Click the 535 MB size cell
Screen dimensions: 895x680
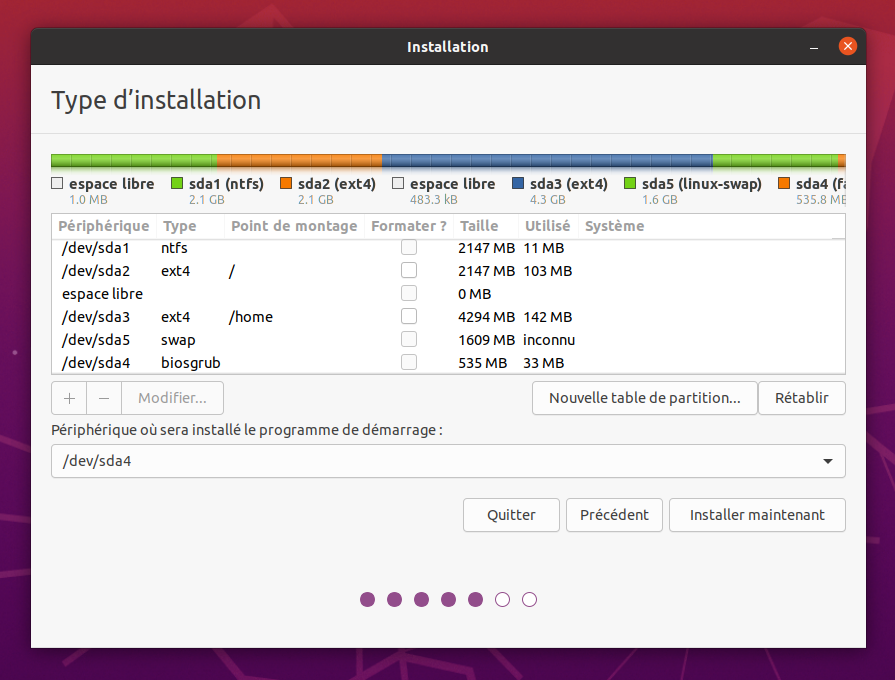pos(482,363)
